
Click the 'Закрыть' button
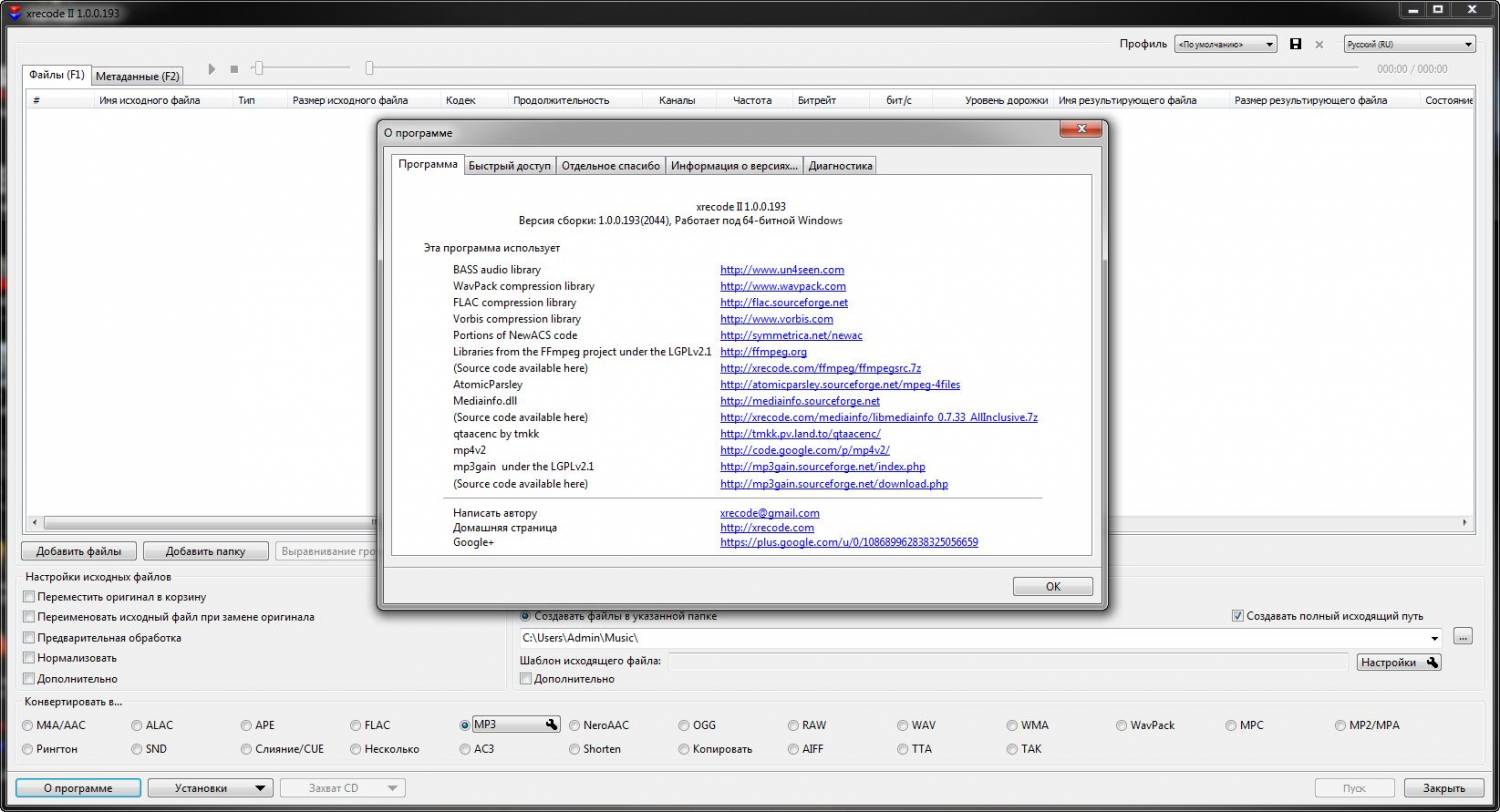(x=1443, y=788)
